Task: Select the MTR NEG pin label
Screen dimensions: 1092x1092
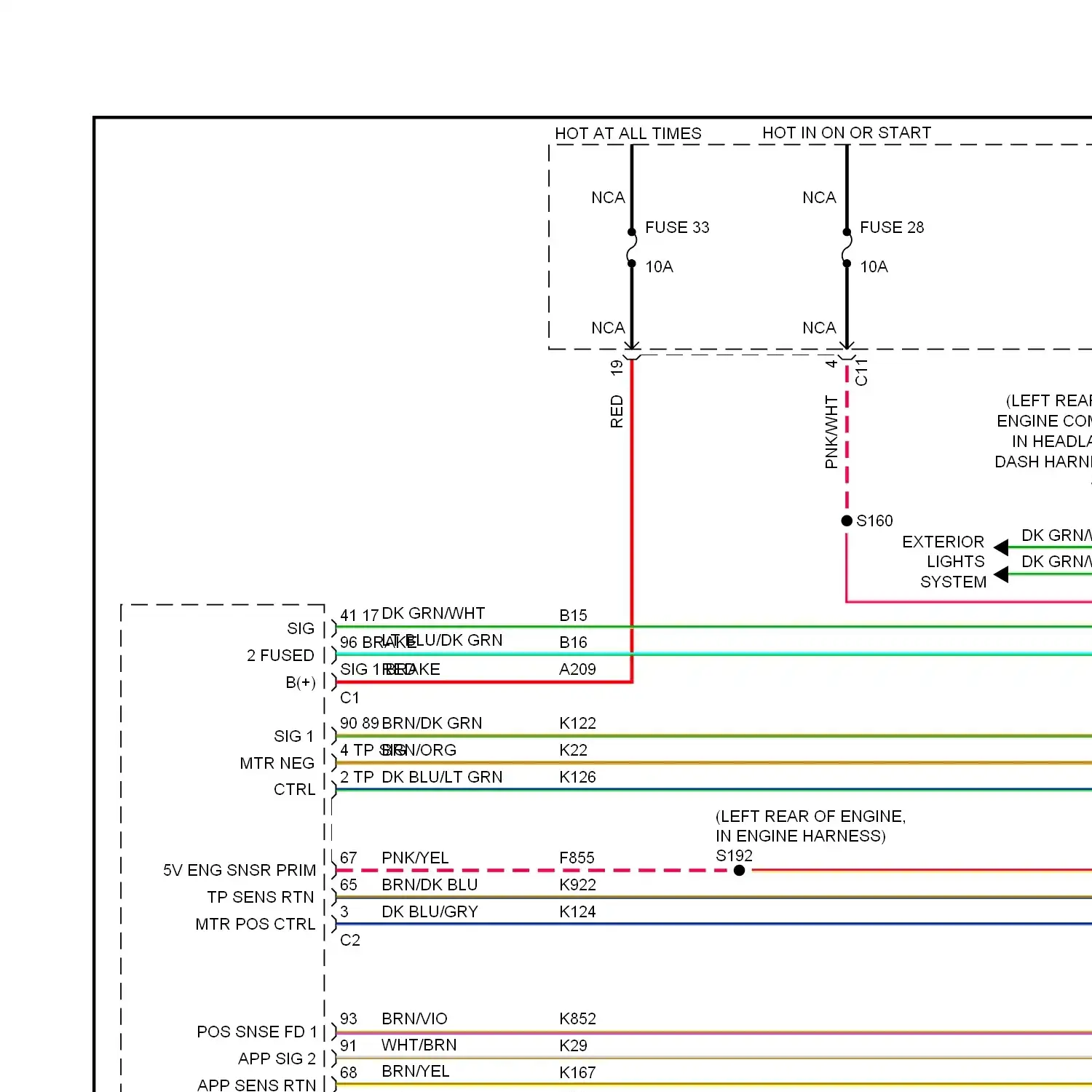Action: point(277,763)
